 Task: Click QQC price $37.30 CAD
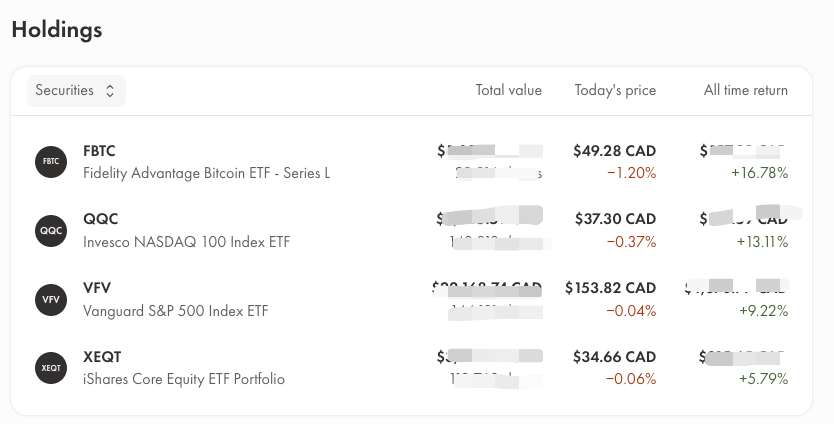(615, 219)
